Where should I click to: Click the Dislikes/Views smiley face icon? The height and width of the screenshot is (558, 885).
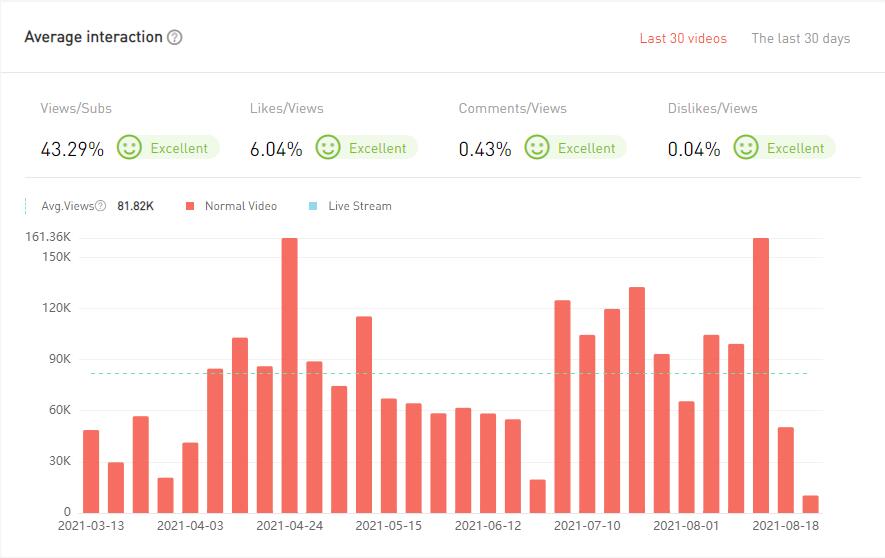[x=746, y=148]
